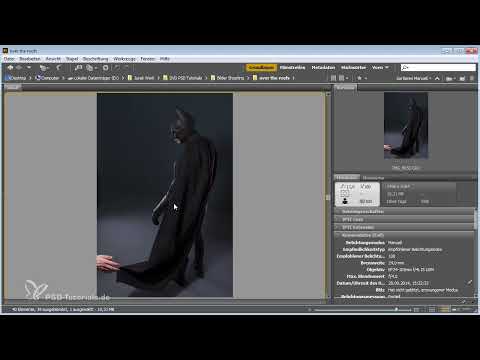Select the Stichwörter panel tab
Viewport: 480px width, 360px height.
[x=373, y=178]
